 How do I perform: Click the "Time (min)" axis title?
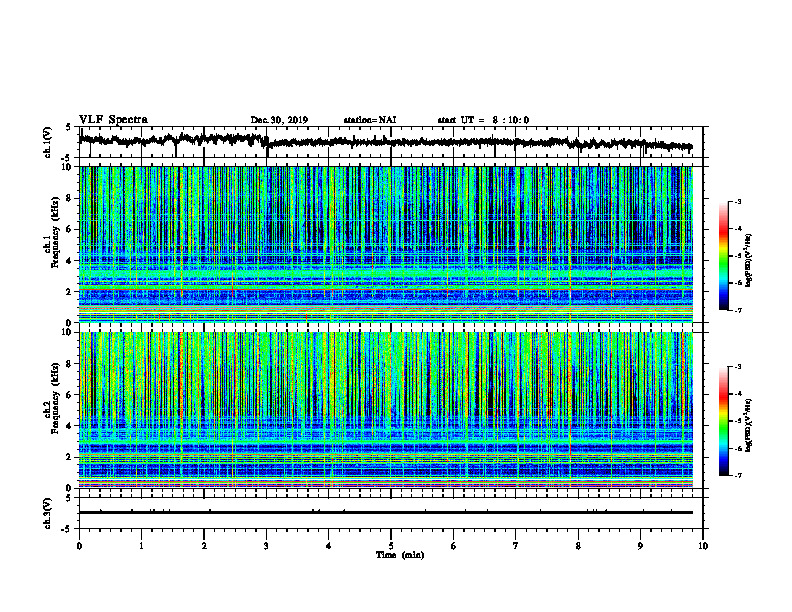tap(400, 555)
